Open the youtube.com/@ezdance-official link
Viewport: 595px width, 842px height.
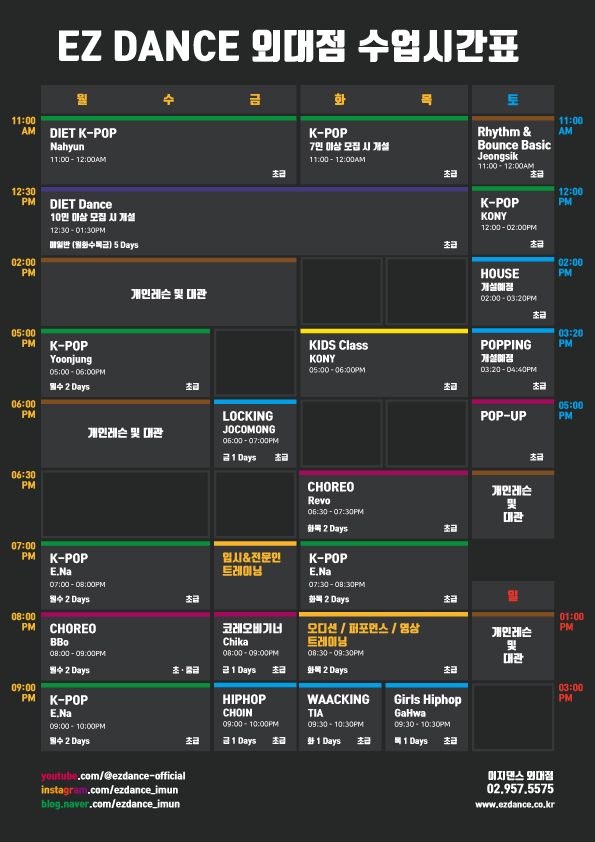113,775
